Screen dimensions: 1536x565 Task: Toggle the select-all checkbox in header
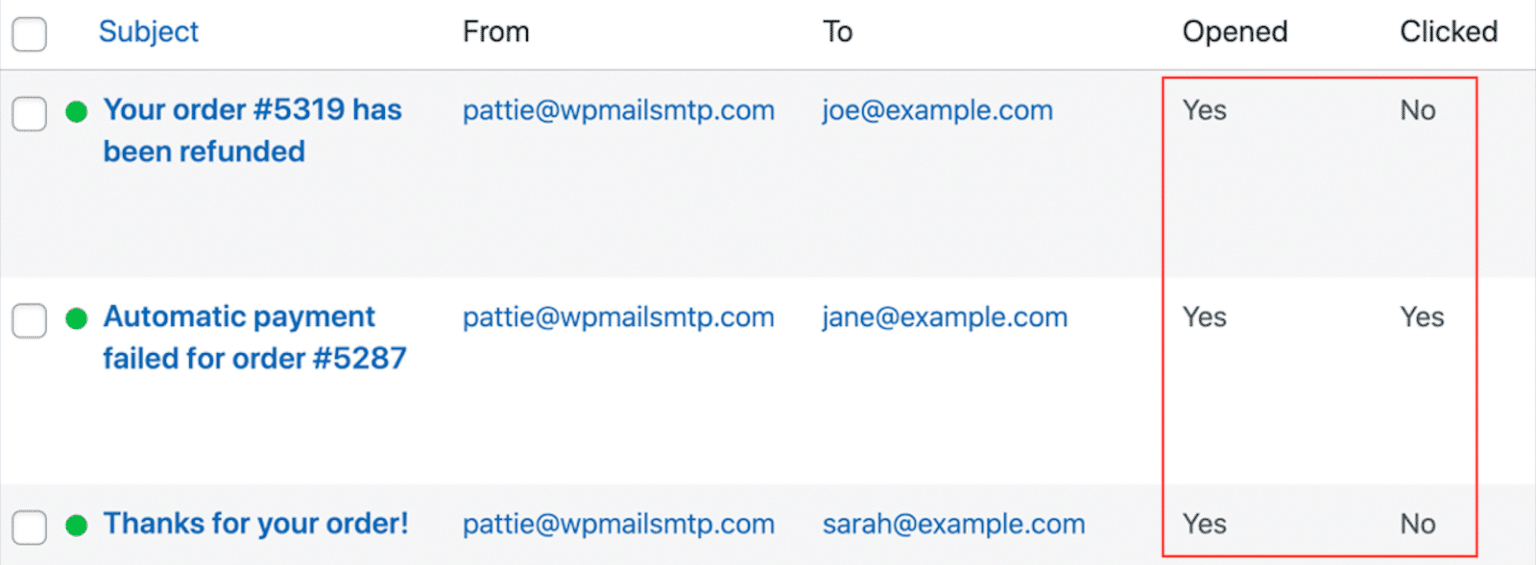[29, 34]
